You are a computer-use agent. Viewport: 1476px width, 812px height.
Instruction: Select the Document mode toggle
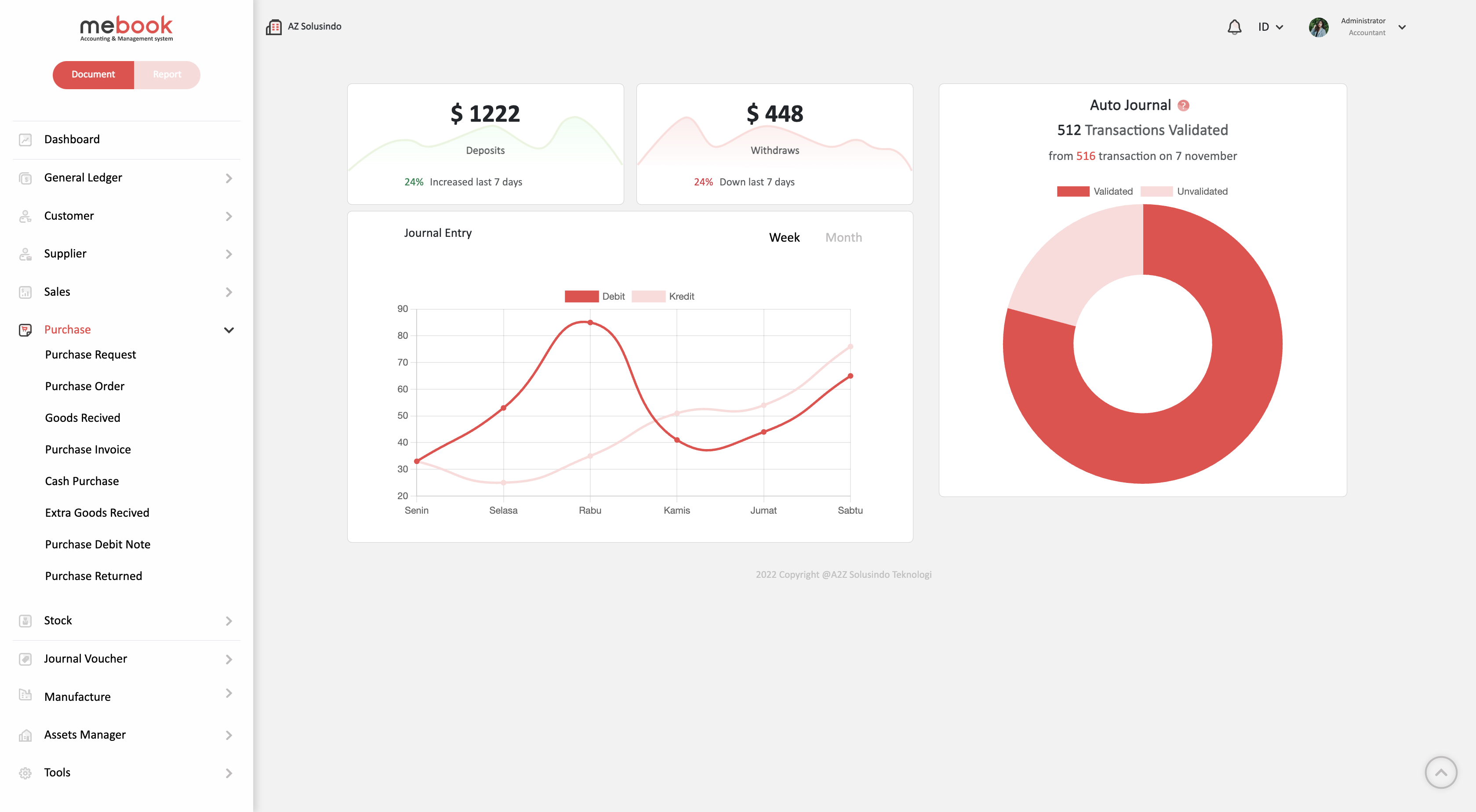click(93, 74)
